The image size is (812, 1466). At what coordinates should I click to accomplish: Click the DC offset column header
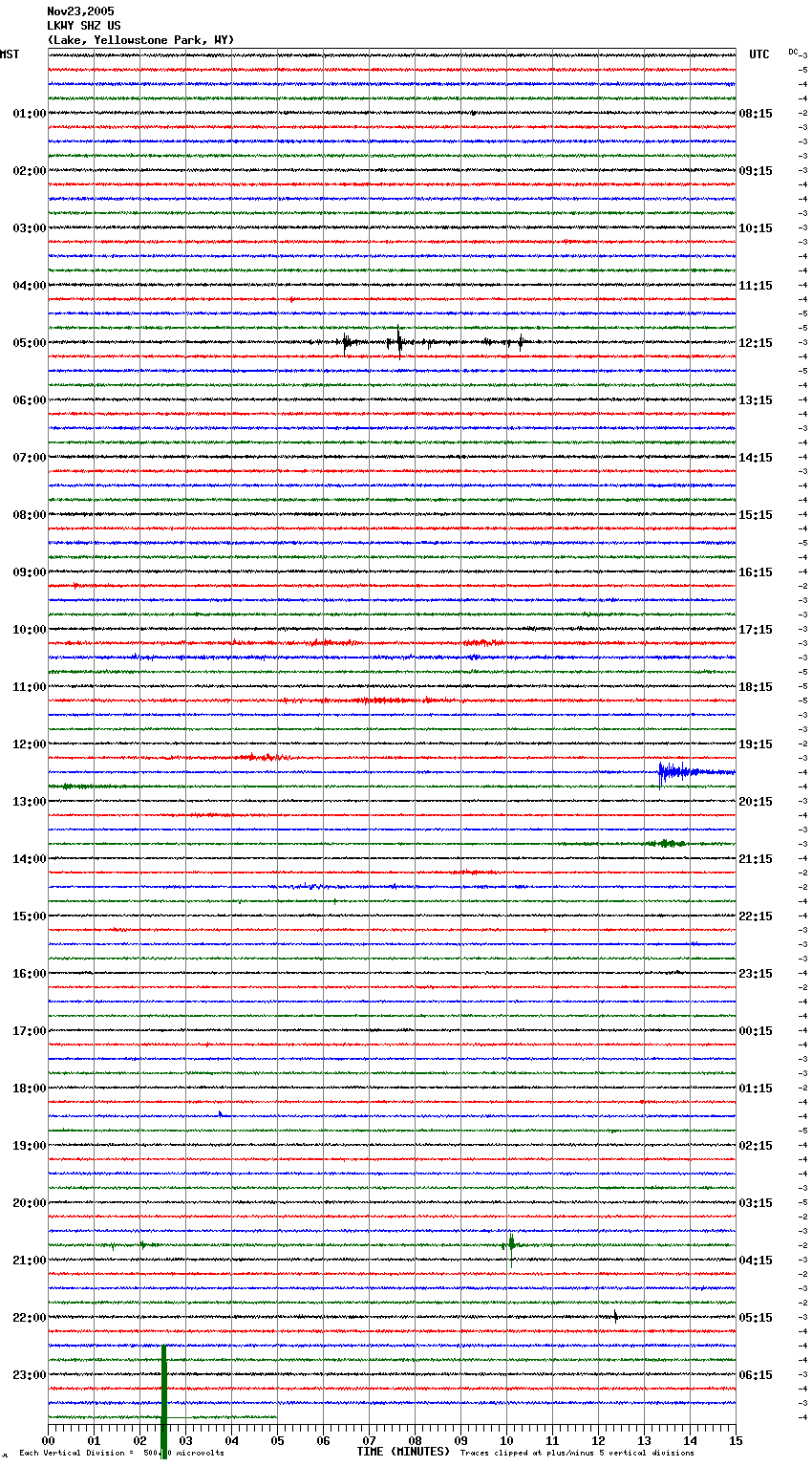pos(794,52)
